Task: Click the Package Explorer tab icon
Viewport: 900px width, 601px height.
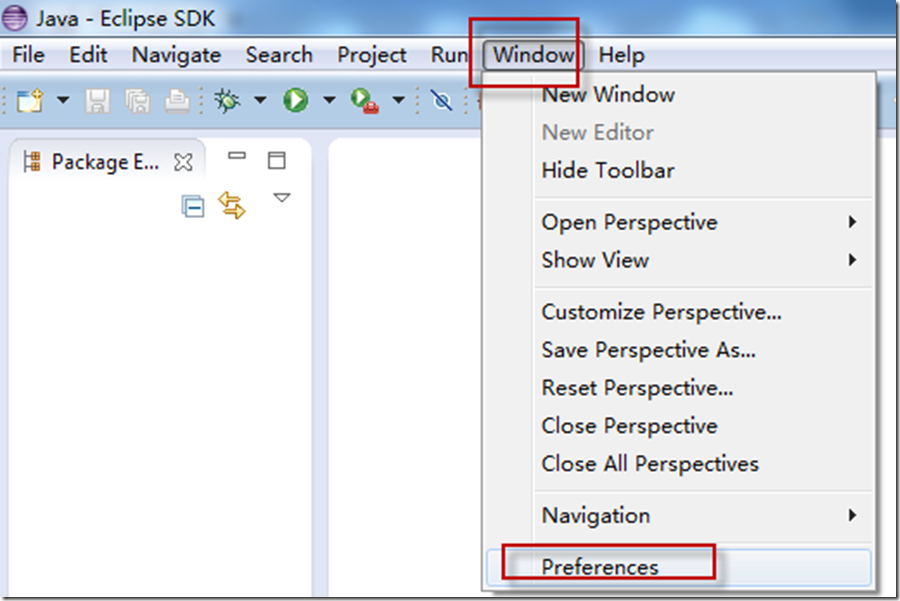Action: point(32,162)
